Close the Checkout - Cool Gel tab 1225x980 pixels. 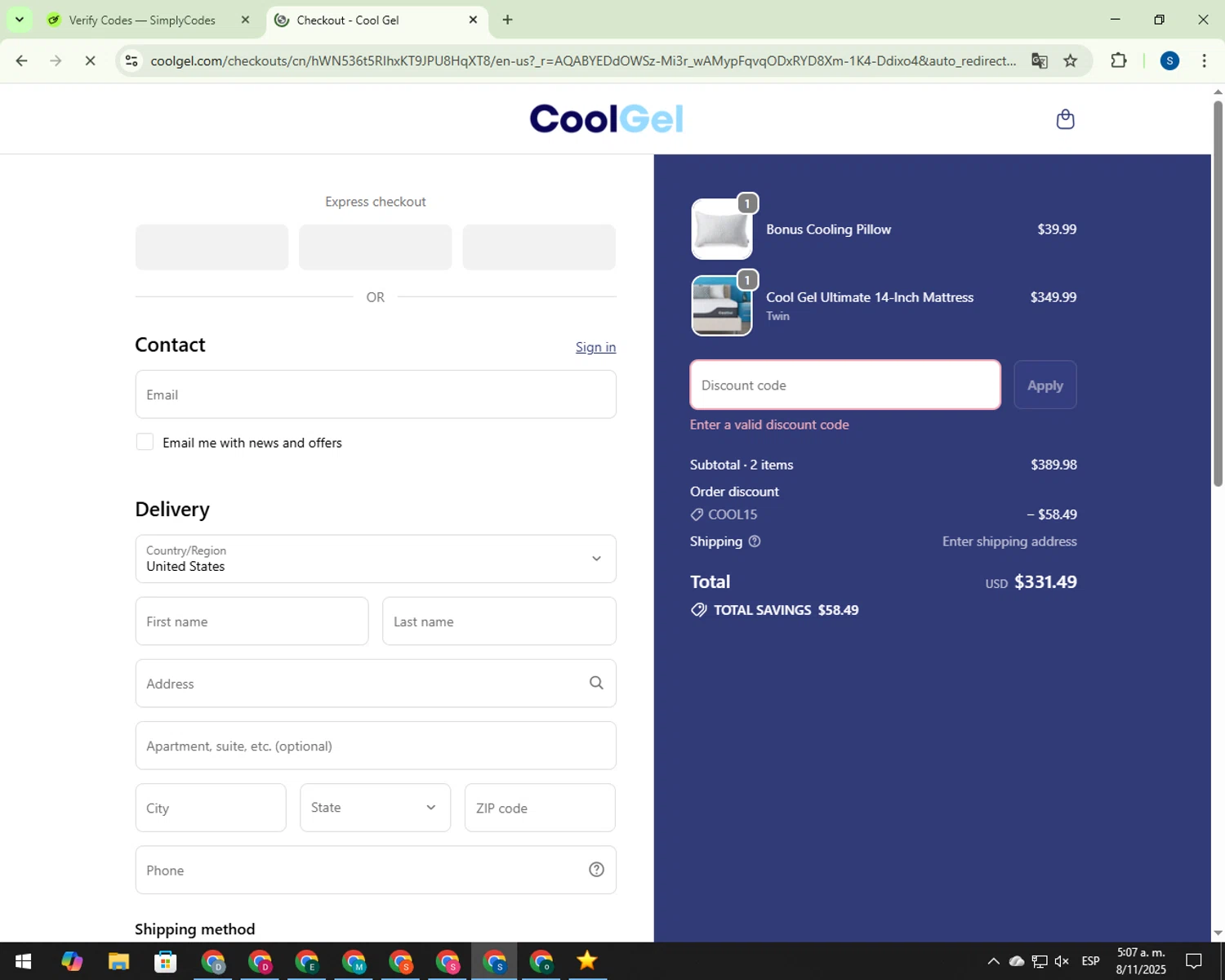(x=473, y=20)
